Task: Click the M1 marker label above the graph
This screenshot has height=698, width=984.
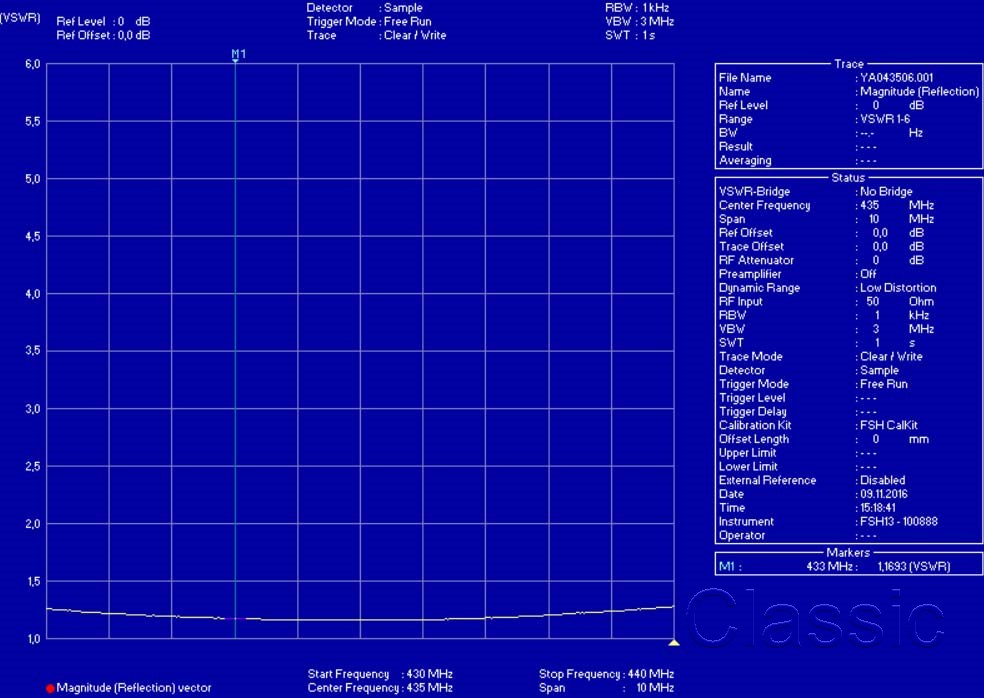Action: tap(238, 53)
